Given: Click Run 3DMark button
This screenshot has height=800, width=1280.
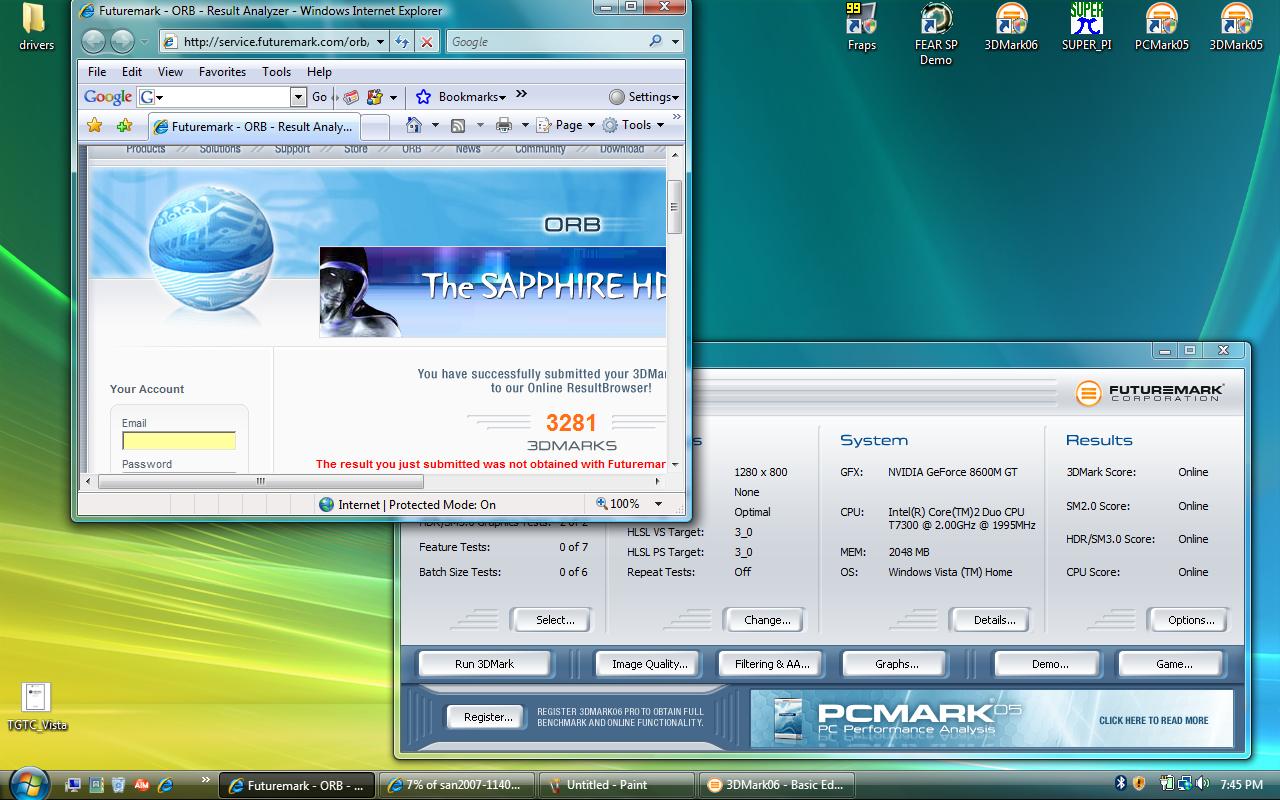Looking at the screenshot, I should coord(484,663).
